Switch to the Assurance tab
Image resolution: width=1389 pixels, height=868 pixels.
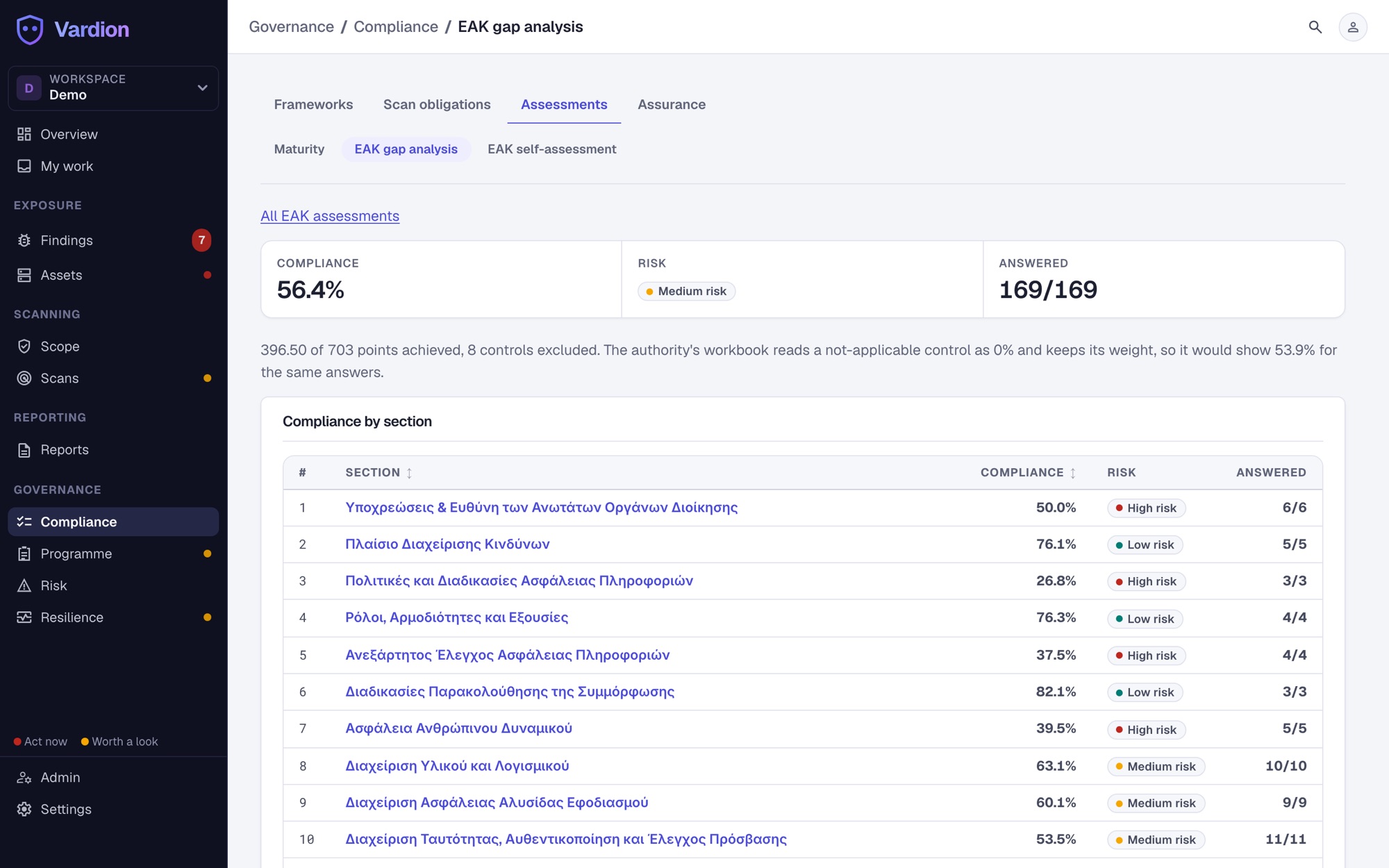click(x=672, y=105)
